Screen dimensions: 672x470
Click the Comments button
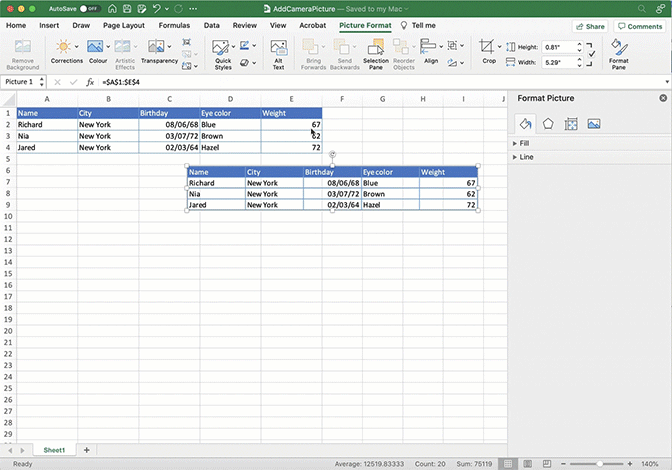point(640,26)
